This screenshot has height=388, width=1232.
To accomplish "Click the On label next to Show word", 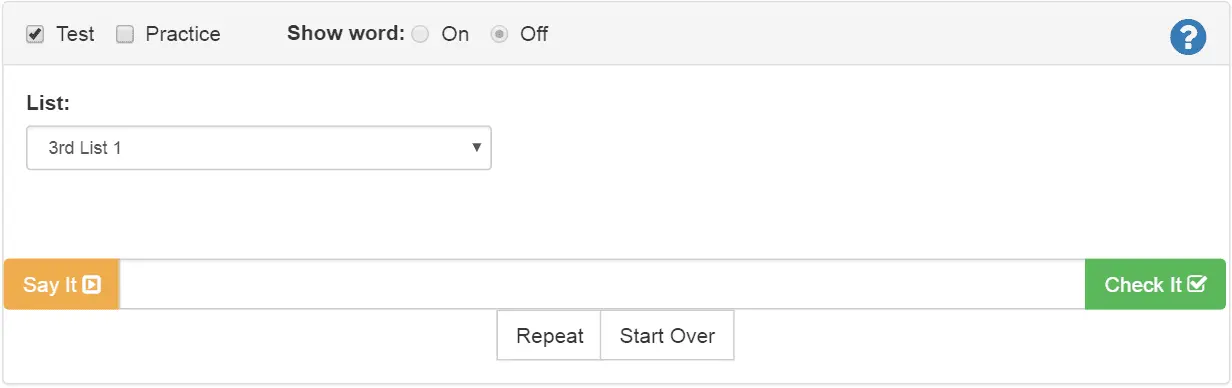I will 455,35.
